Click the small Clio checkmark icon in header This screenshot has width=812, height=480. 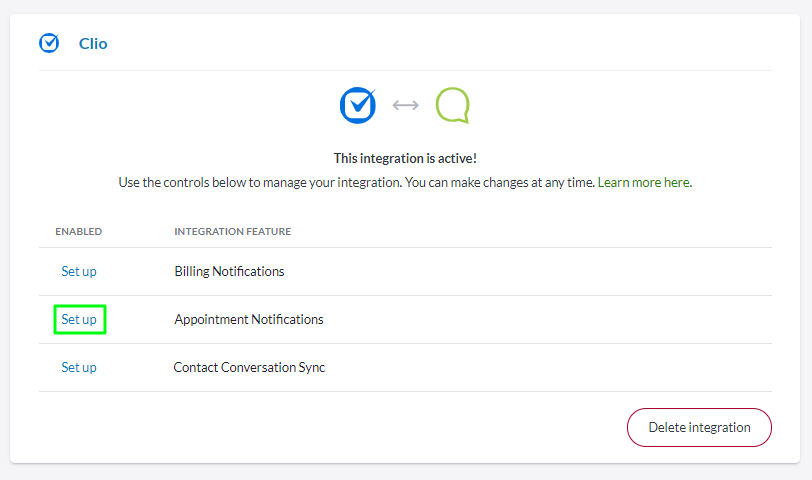click(49, 43)
